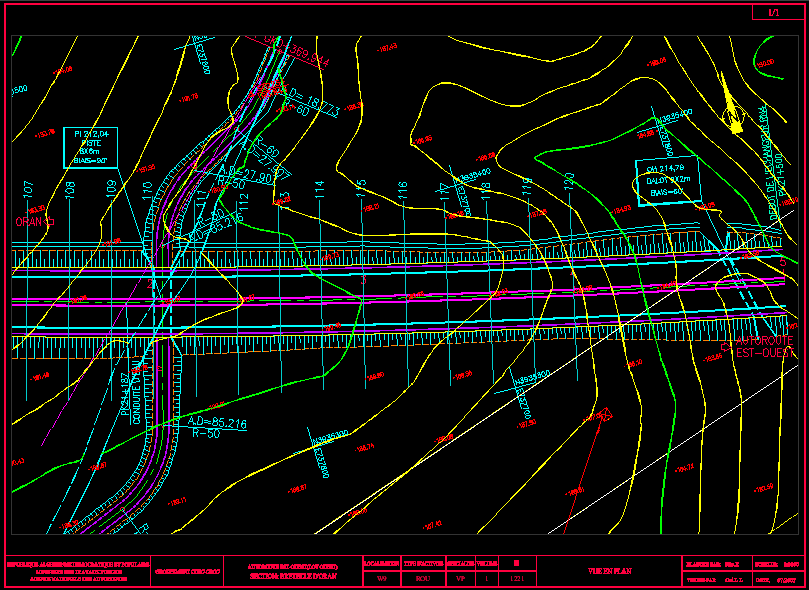Click the PI 212,04 PISTE callout box
The width and height of the screenshot is (809, 590).
(x=90, y=147)
